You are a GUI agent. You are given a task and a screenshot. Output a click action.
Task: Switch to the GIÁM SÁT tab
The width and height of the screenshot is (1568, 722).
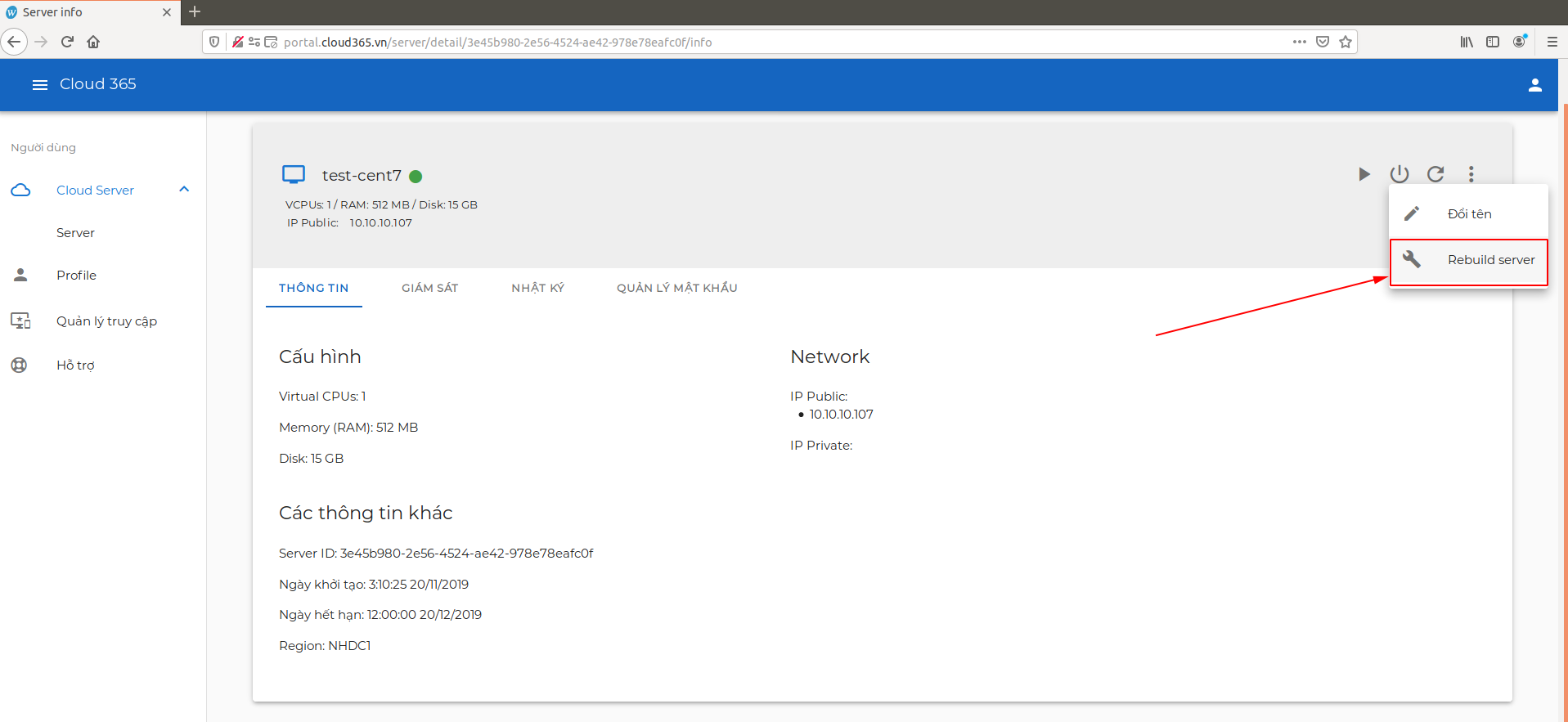pyautogui.click(x=430, y=288)
